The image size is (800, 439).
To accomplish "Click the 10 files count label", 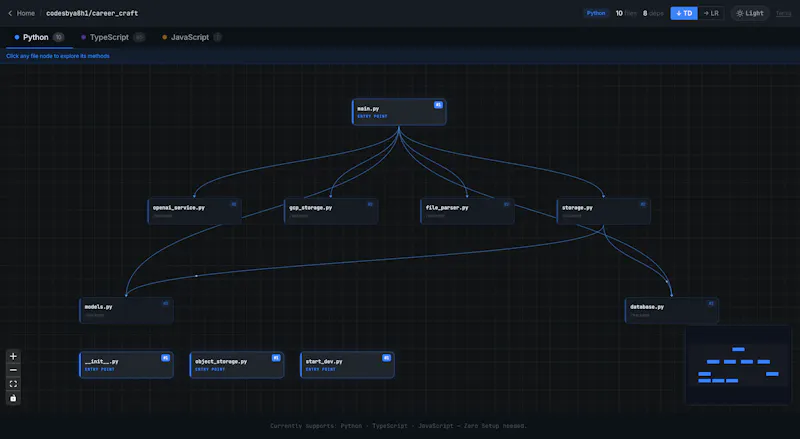I will (626, 13).
